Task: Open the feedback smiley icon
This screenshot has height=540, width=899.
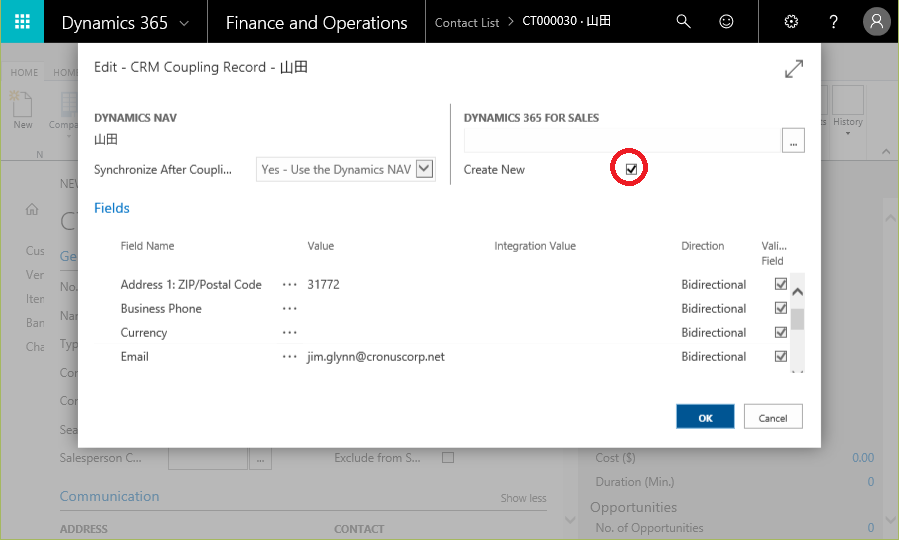Action: coord(726,22)
